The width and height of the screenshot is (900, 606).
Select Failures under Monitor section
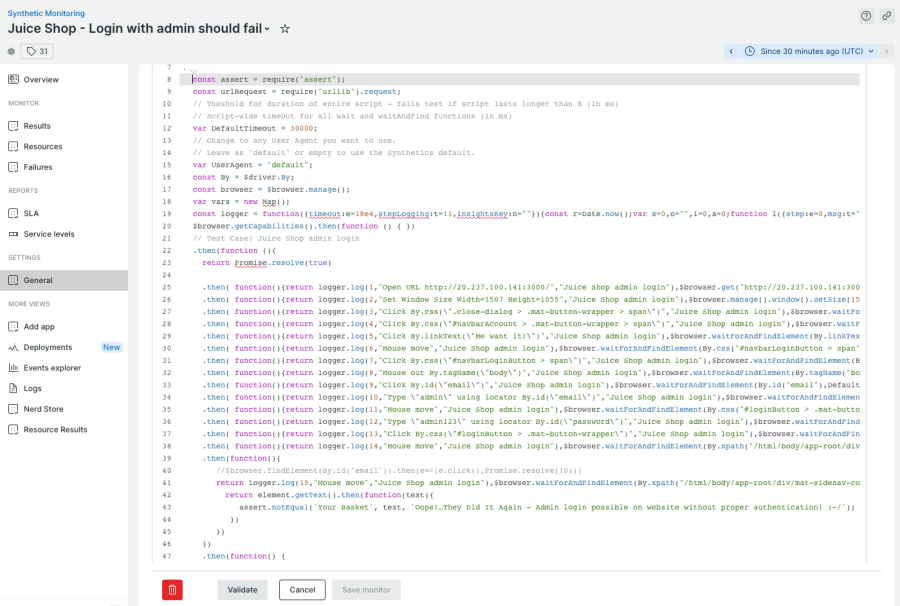pos(38,167)
